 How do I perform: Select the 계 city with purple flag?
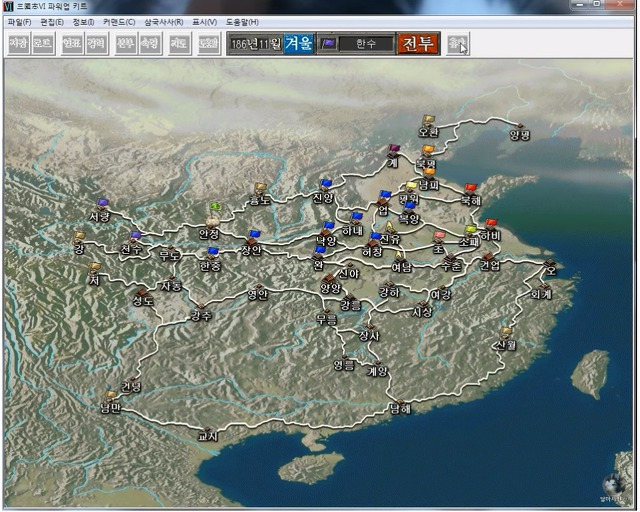click(x=394, y=156)
